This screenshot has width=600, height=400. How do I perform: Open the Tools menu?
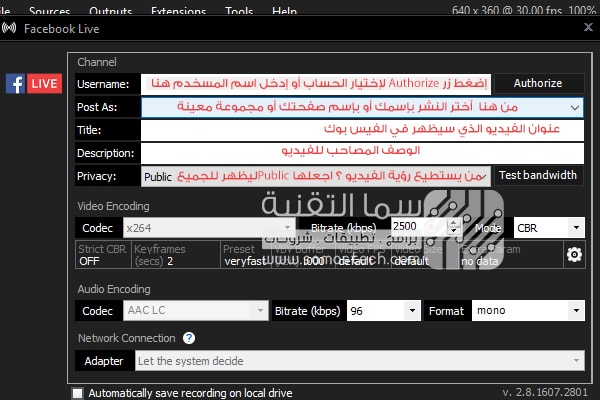[x=239, y=11]
